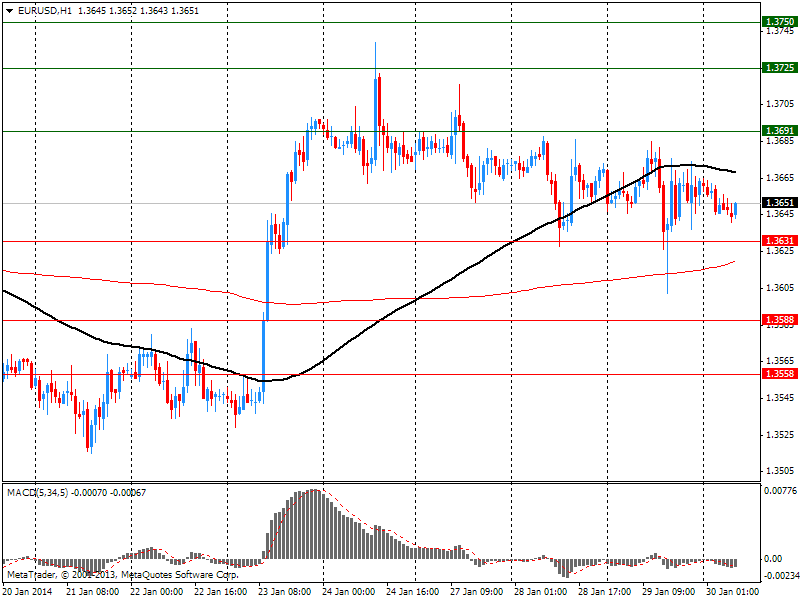Viewport: 800px width, 600px height.
Task: Click the 22 Jan 00:00 time label
Action: pyautogui.click(x=157, y=592)
